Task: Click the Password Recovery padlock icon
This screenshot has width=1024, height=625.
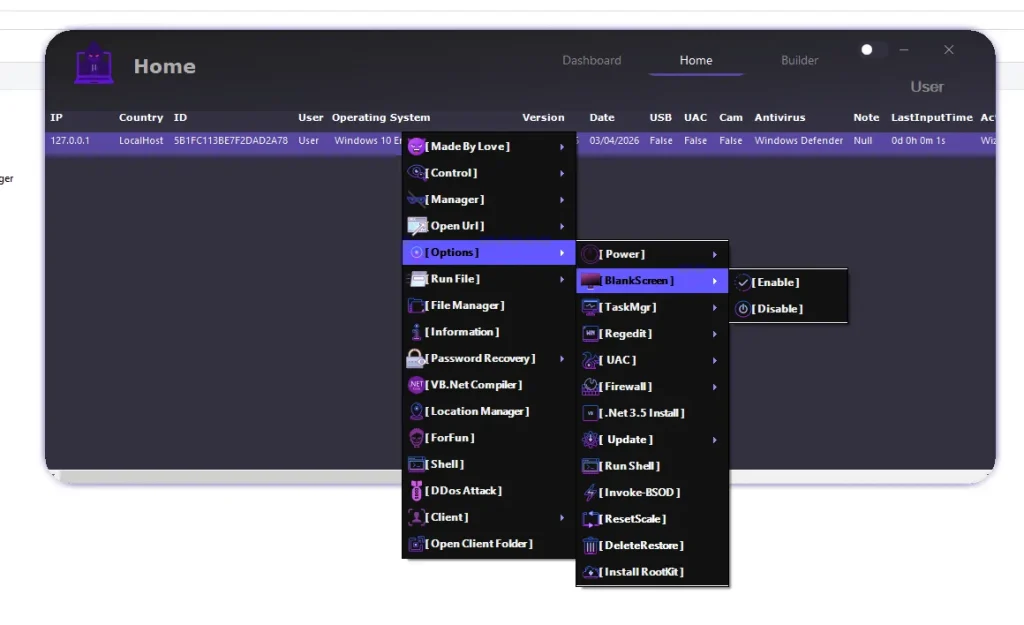Action: pos(414,358)
